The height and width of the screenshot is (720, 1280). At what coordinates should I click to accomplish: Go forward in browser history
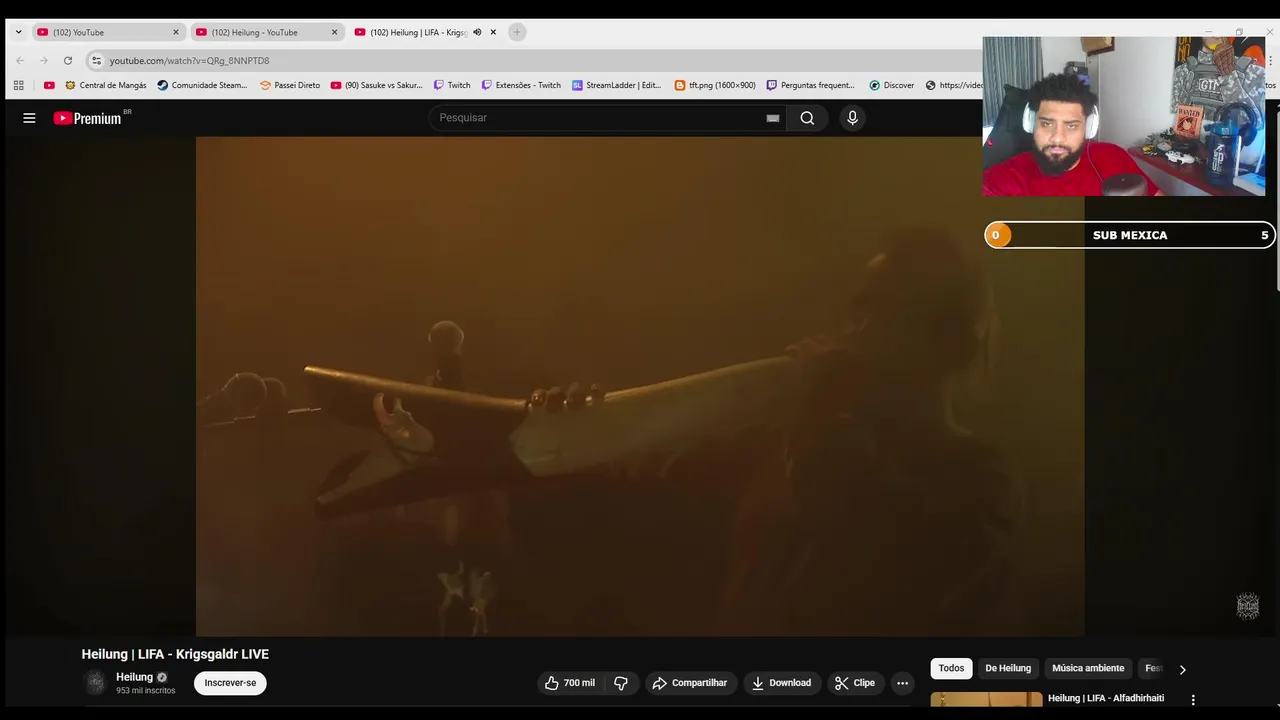[44, 60]
